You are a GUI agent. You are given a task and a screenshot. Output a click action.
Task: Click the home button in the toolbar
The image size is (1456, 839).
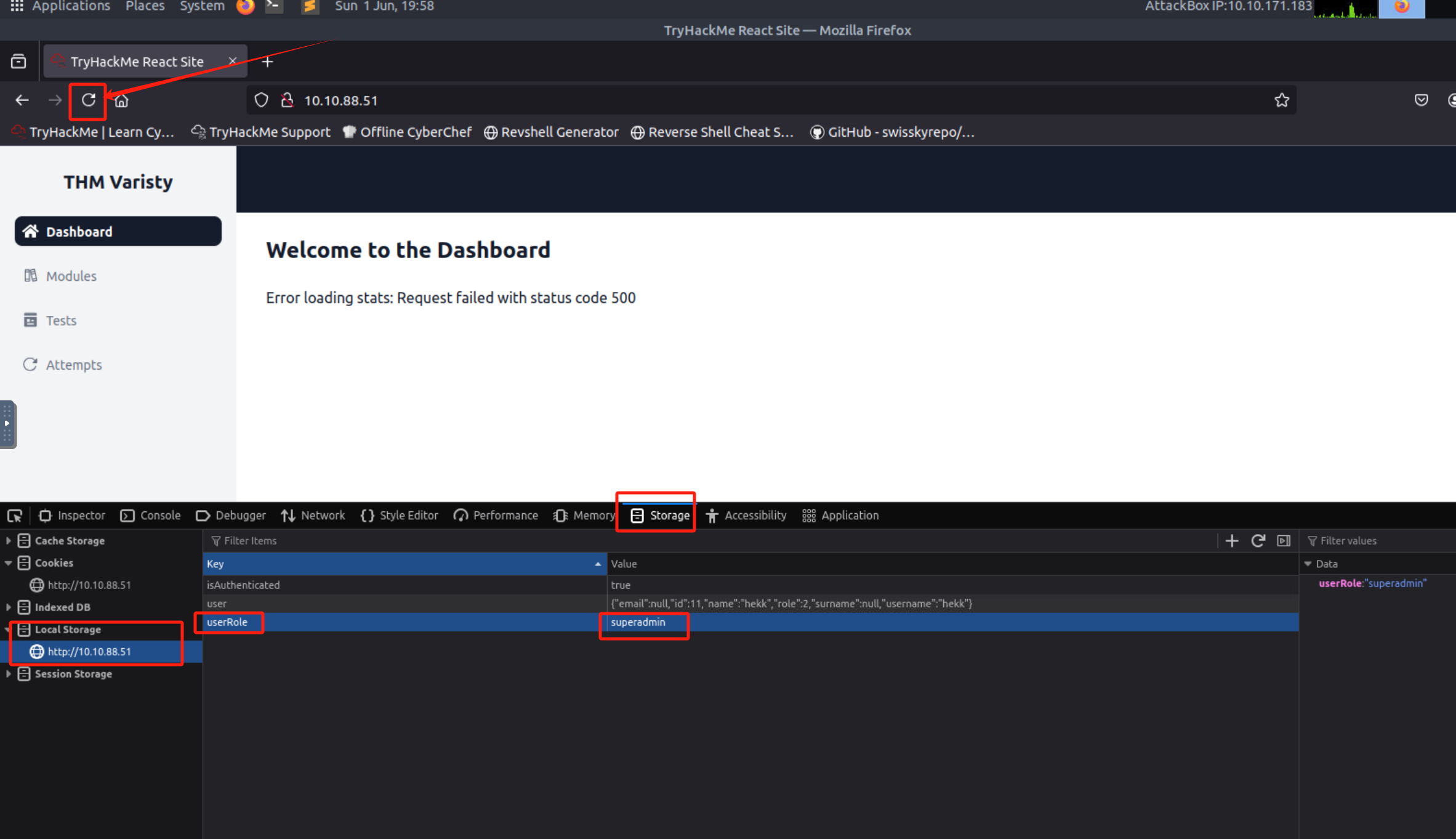click(121, 100)
